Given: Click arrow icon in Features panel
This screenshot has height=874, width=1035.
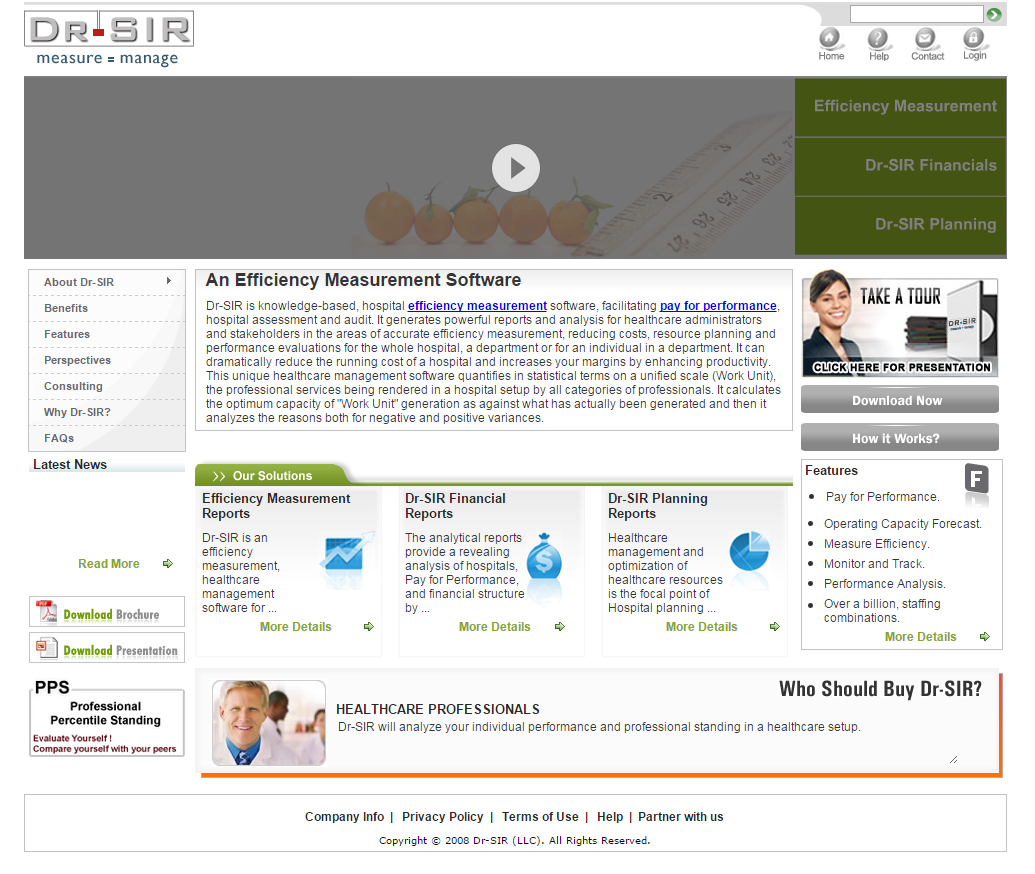Looking at the screenshot, I should 984,636.
